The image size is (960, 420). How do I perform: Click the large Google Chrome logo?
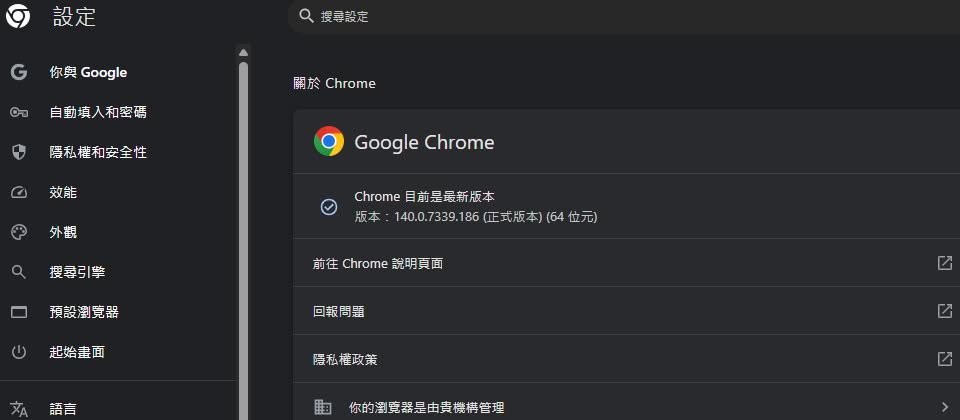click(x=329, y=142)
